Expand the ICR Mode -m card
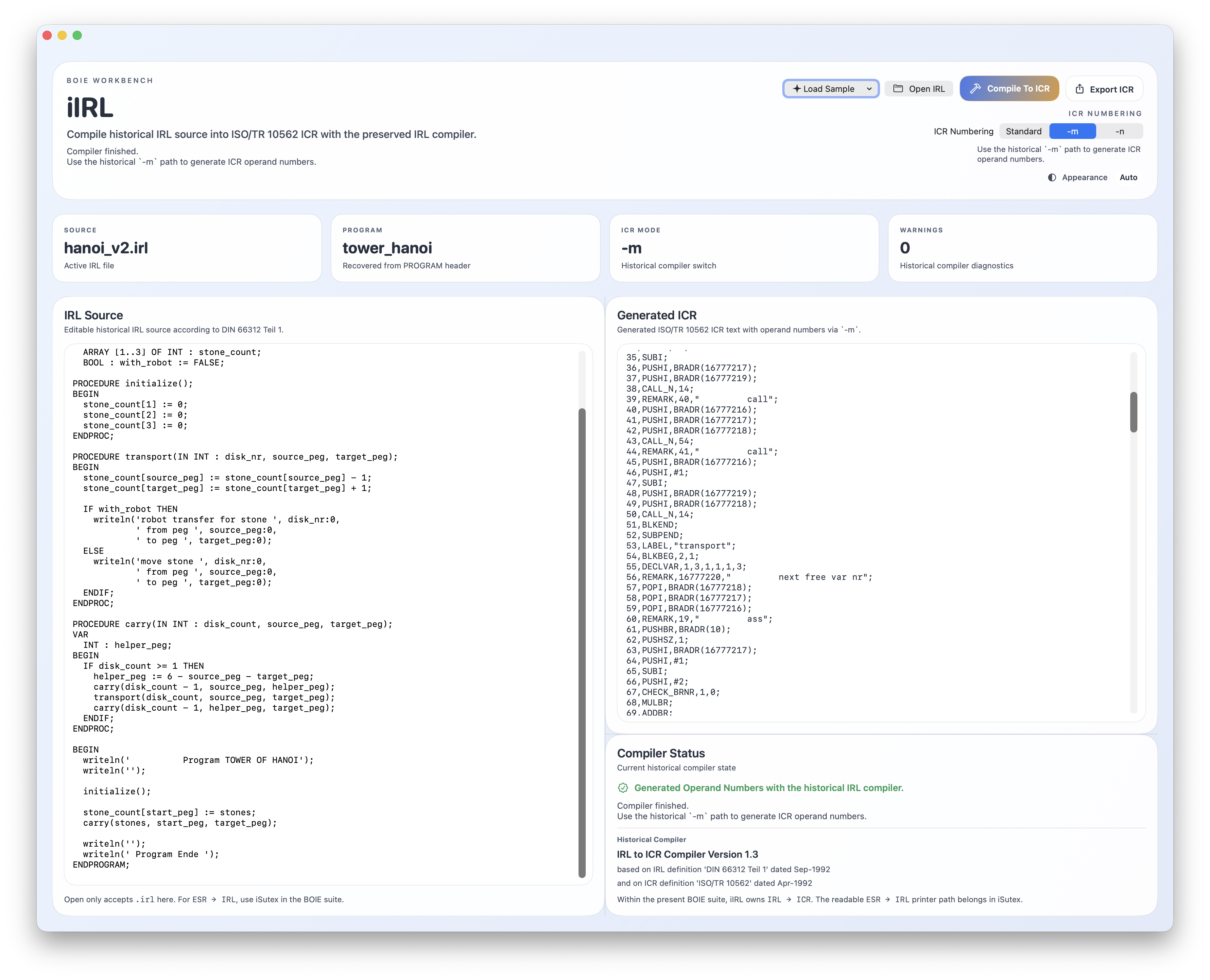This screenshot has width=1210, height=980. pos(744,248)
